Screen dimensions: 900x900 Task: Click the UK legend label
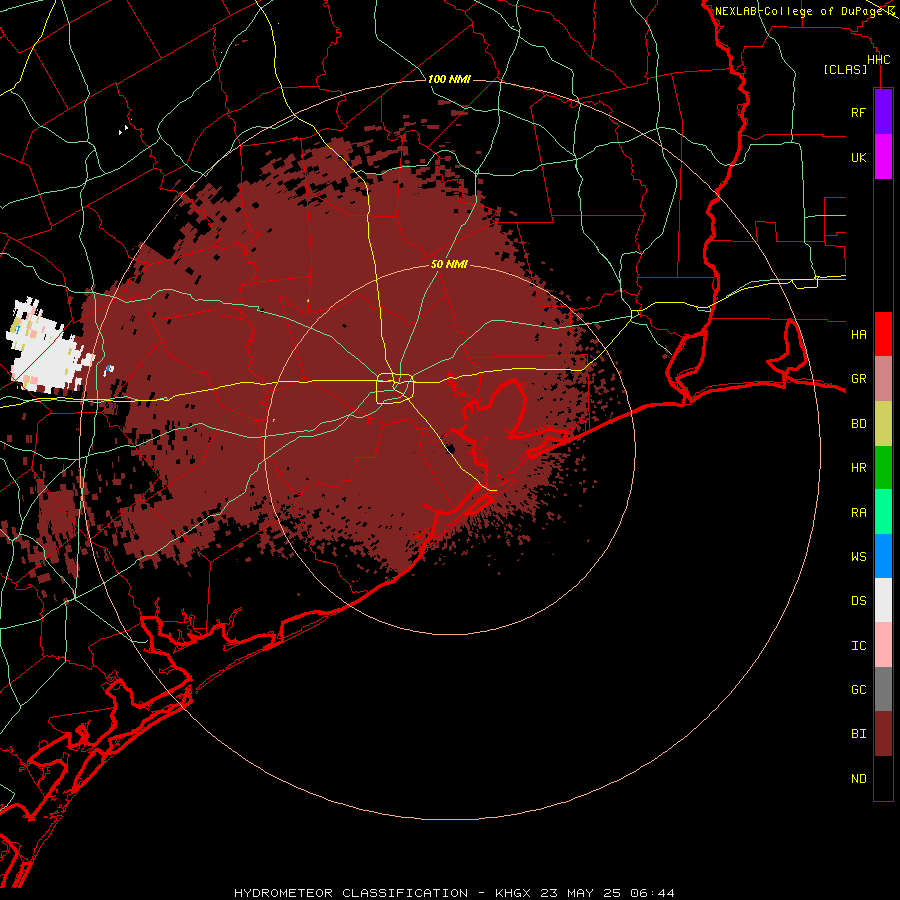pyautogui.click(x=858, y=157)
